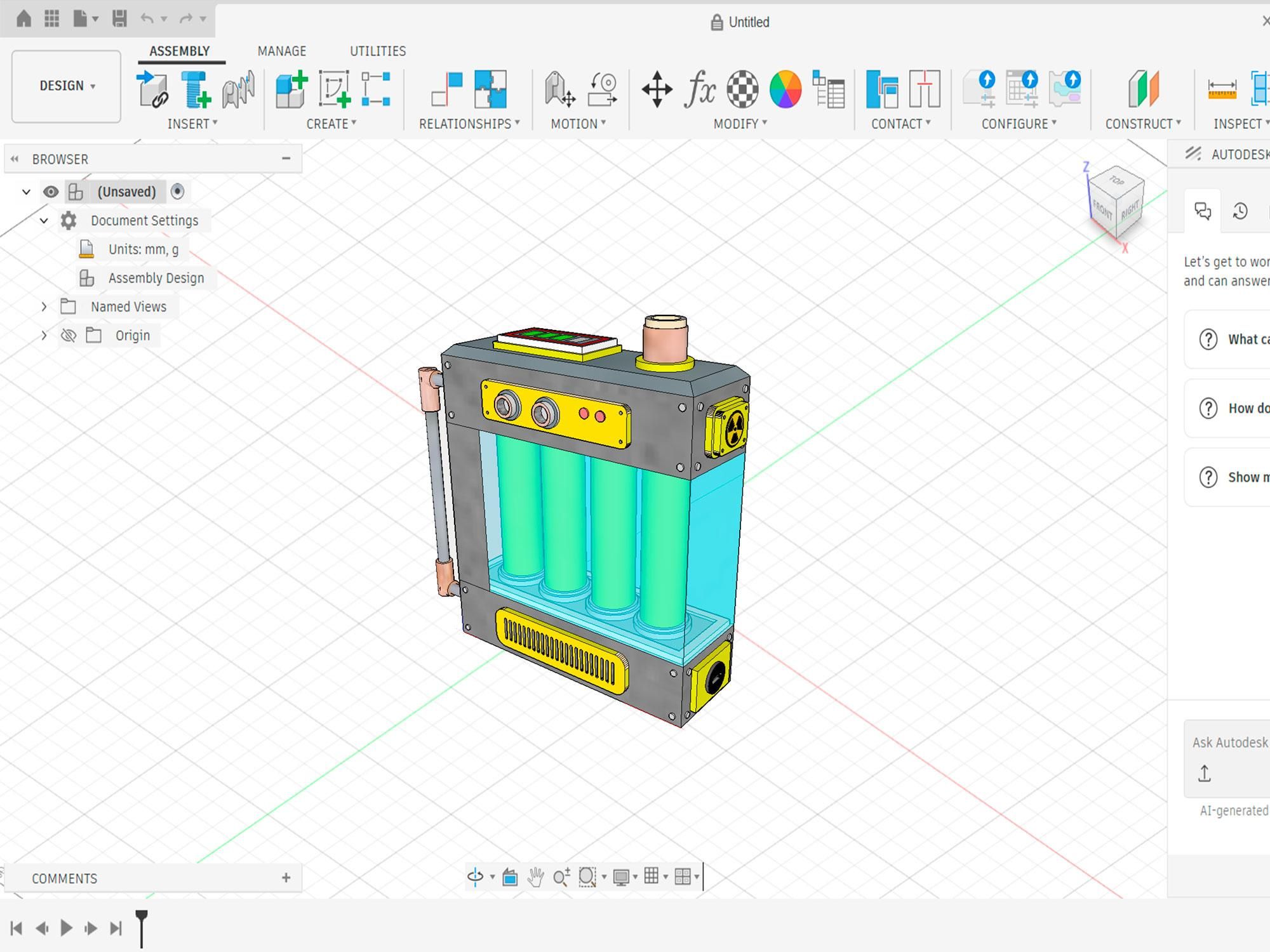Screen dimensions: 1270x952
Task: Open the DESIGN workspace dropdown
Action: point(66,86)
